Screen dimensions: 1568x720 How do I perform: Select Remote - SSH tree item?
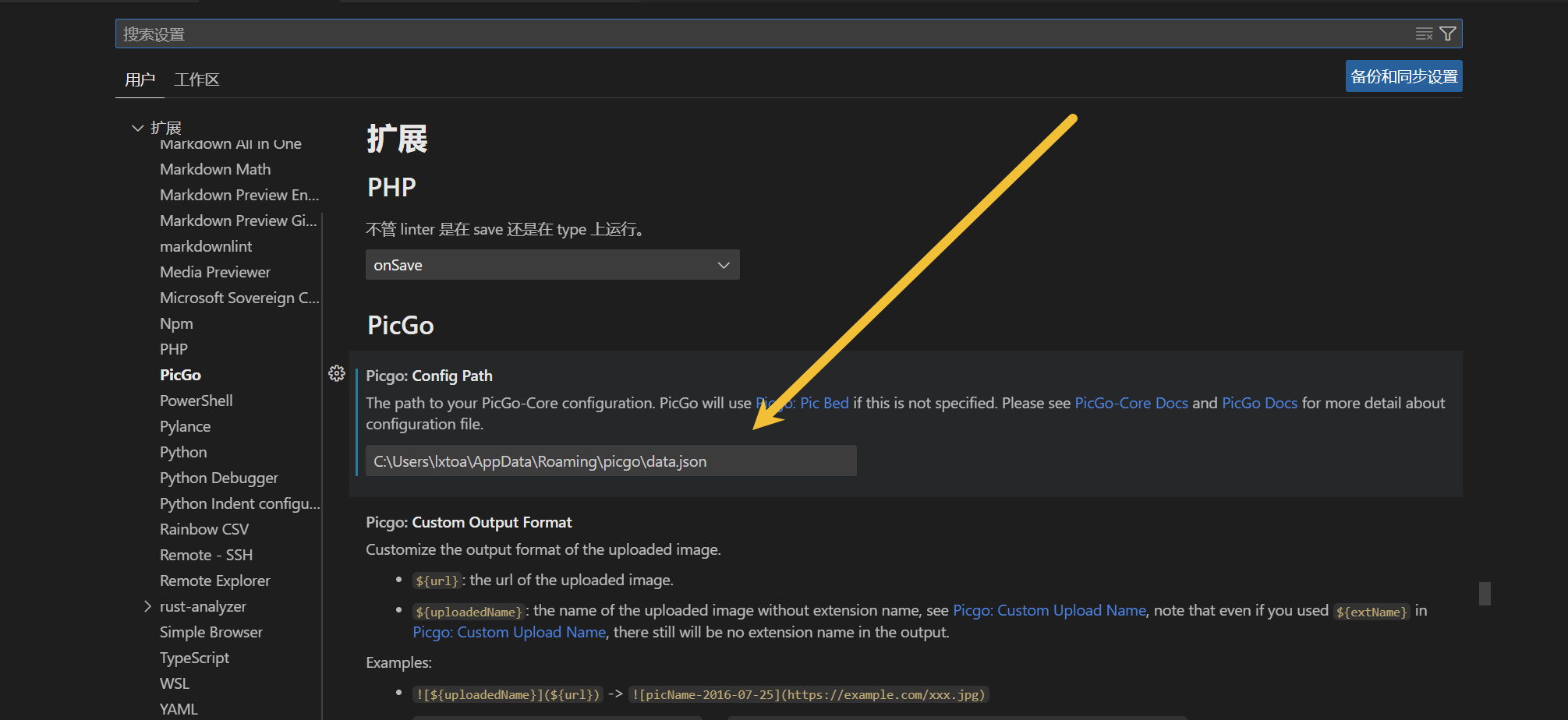point(206,555)
